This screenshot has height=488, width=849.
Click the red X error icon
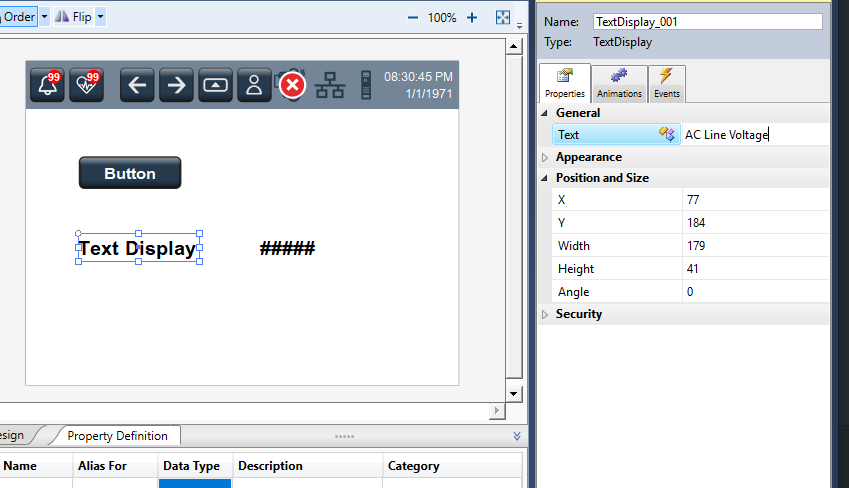point(292,85)
